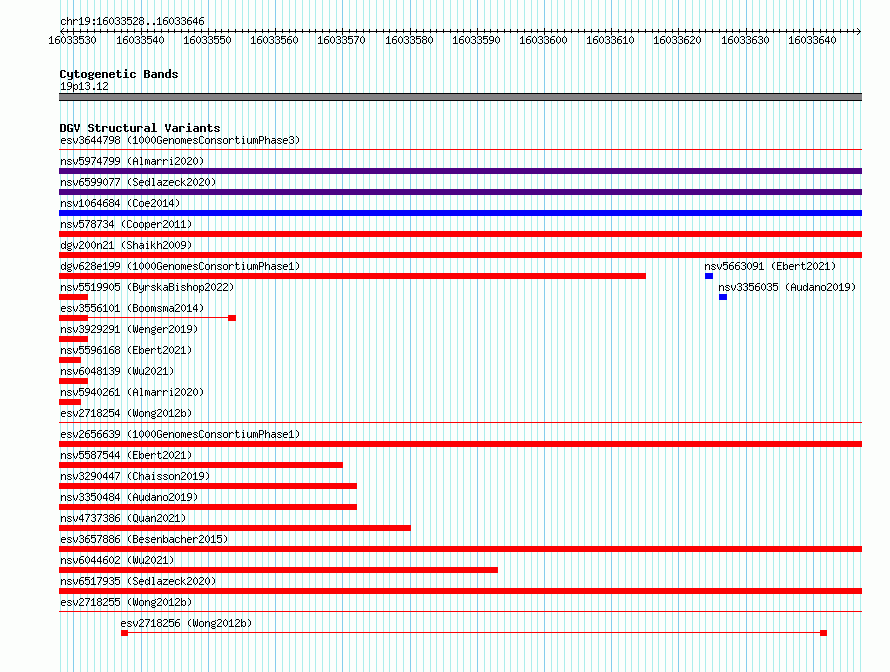Click the nsv1064684 (Coe2014) blue bar
The width and height of the screenshot is (890, 672).
point(460,213)
